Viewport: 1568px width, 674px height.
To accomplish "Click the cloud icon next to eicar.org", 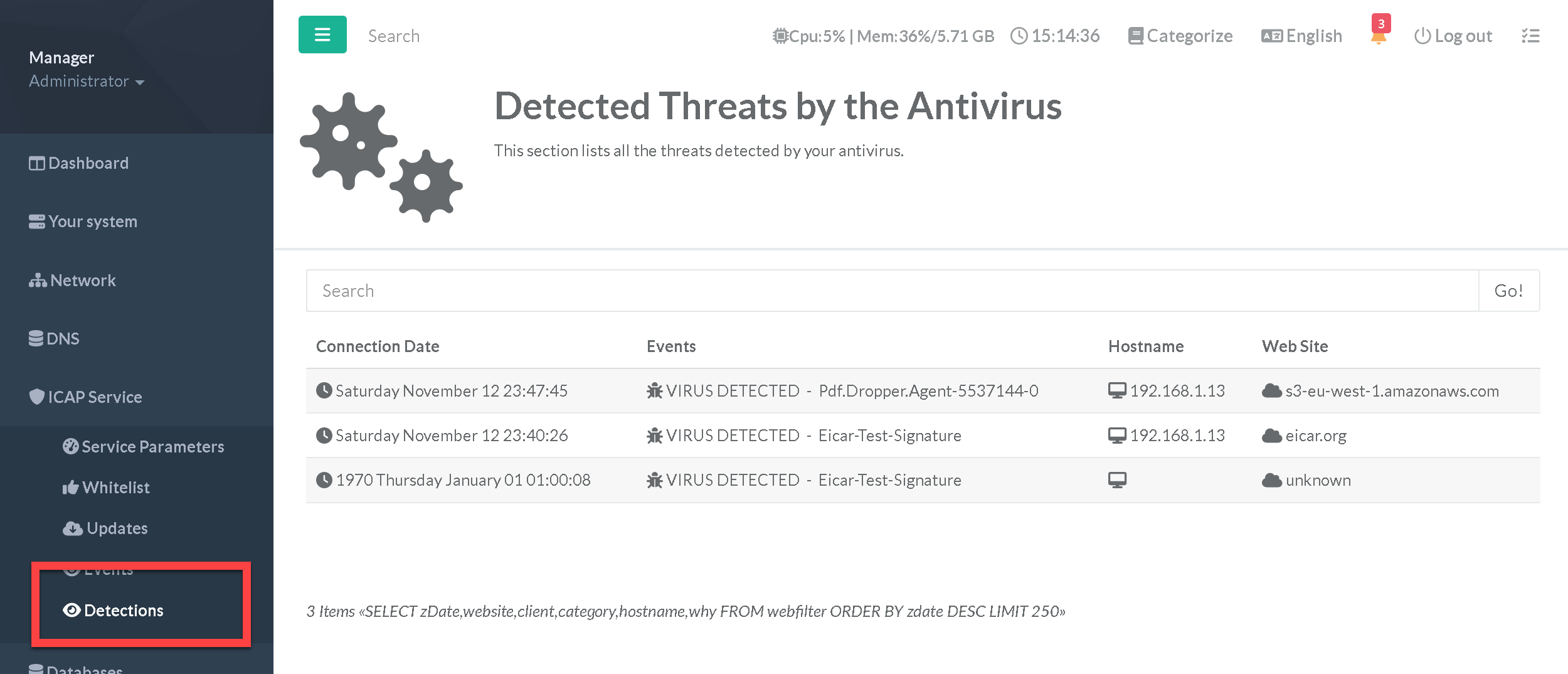I will [1271, 436].
